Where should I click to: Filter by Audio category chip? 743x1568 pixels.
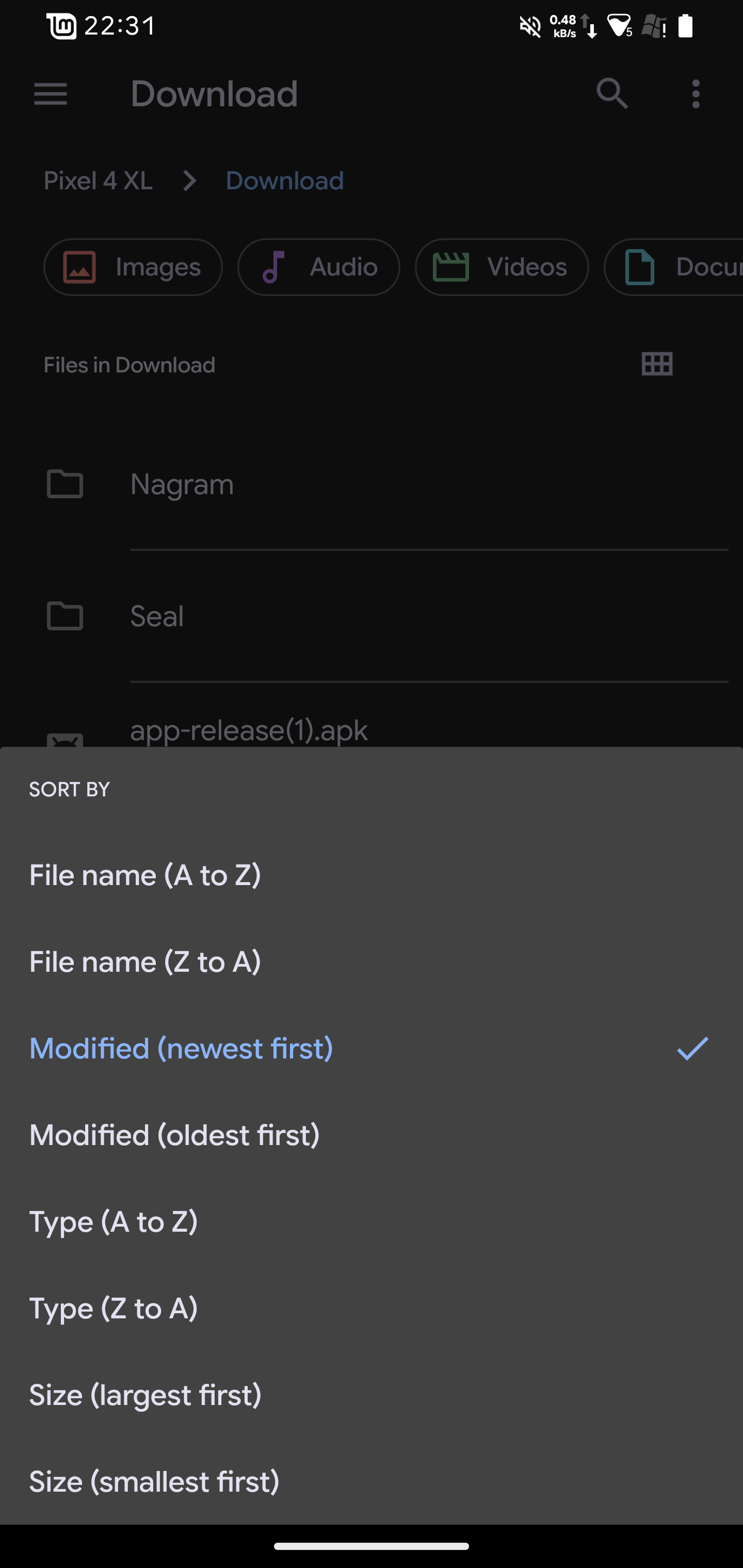318,267
